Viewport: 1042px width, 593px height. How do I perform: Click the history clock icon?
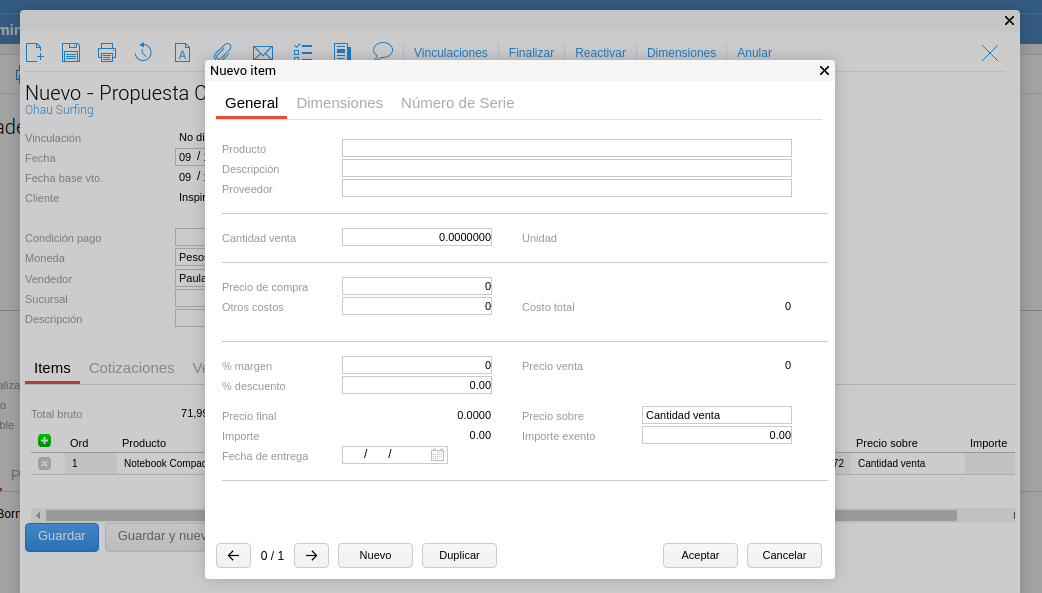tap(143, 53)
